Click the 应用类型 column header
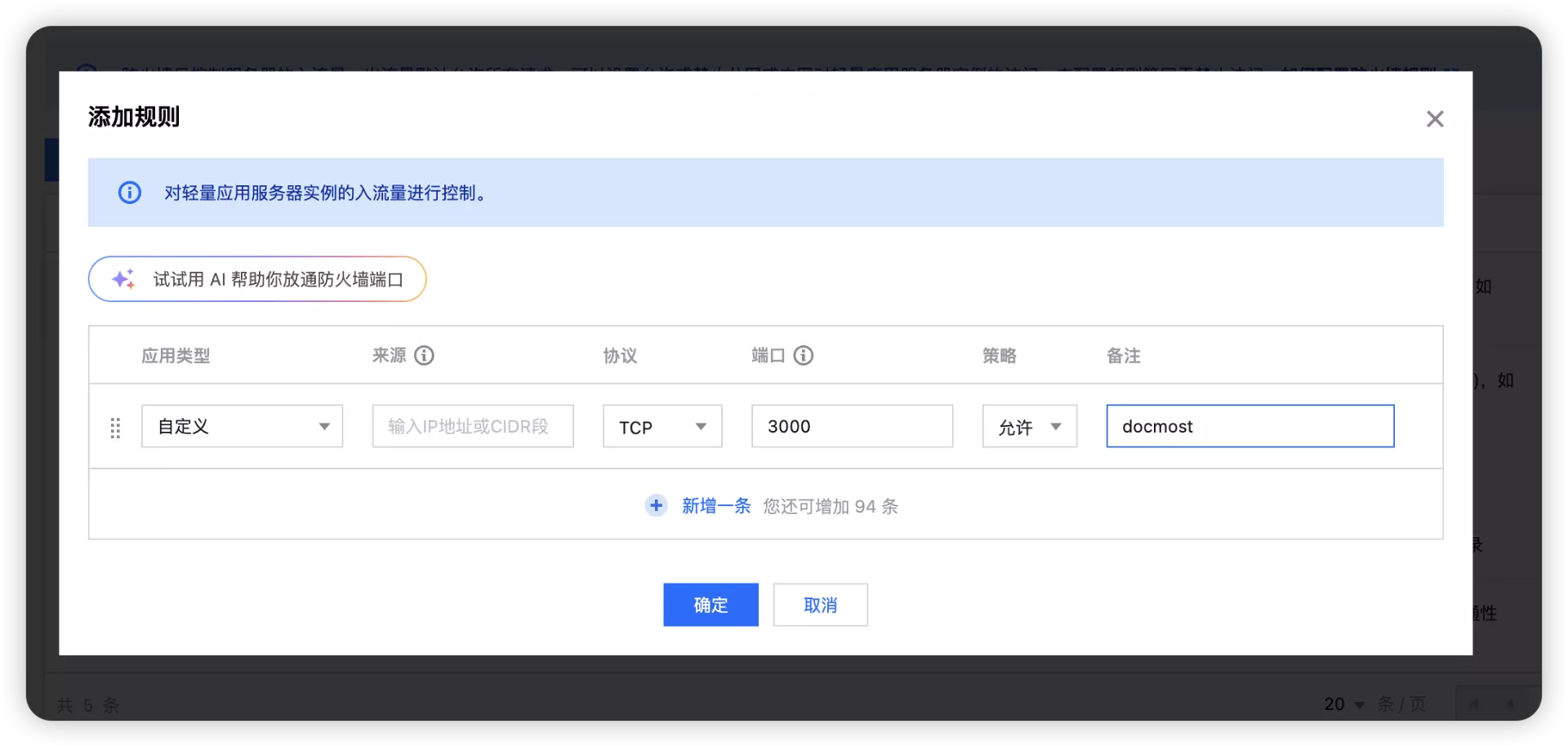Viewport: 1568px width, 746px height. coord(176,356)
